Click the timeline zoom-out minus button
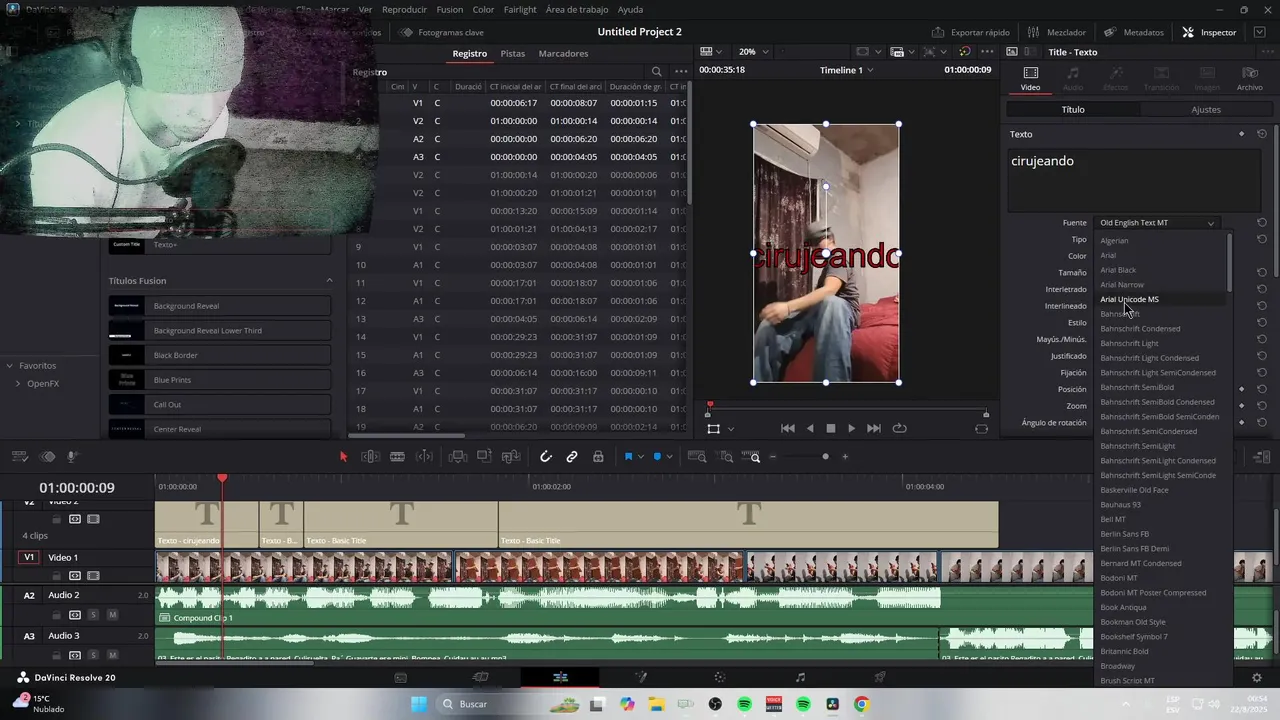 (773, 457)
